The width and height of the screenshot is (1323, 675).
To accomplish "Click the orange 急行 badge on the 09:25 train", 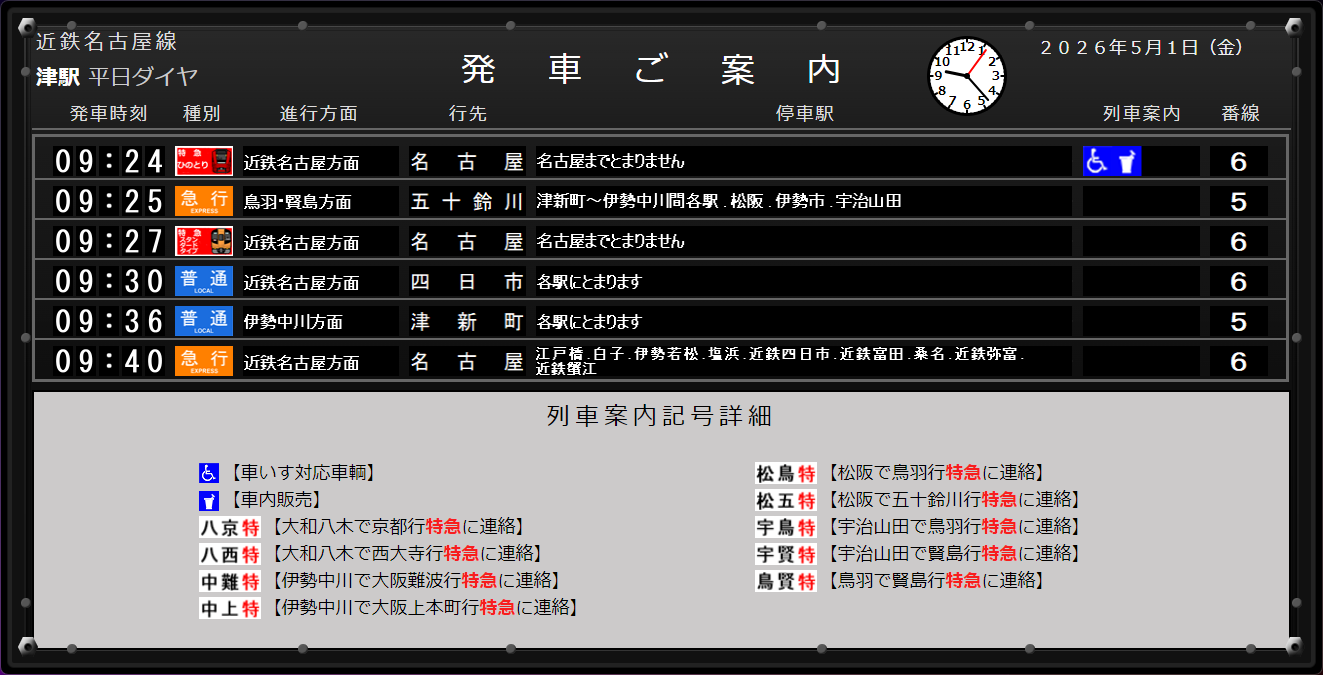I will (204, 201).
